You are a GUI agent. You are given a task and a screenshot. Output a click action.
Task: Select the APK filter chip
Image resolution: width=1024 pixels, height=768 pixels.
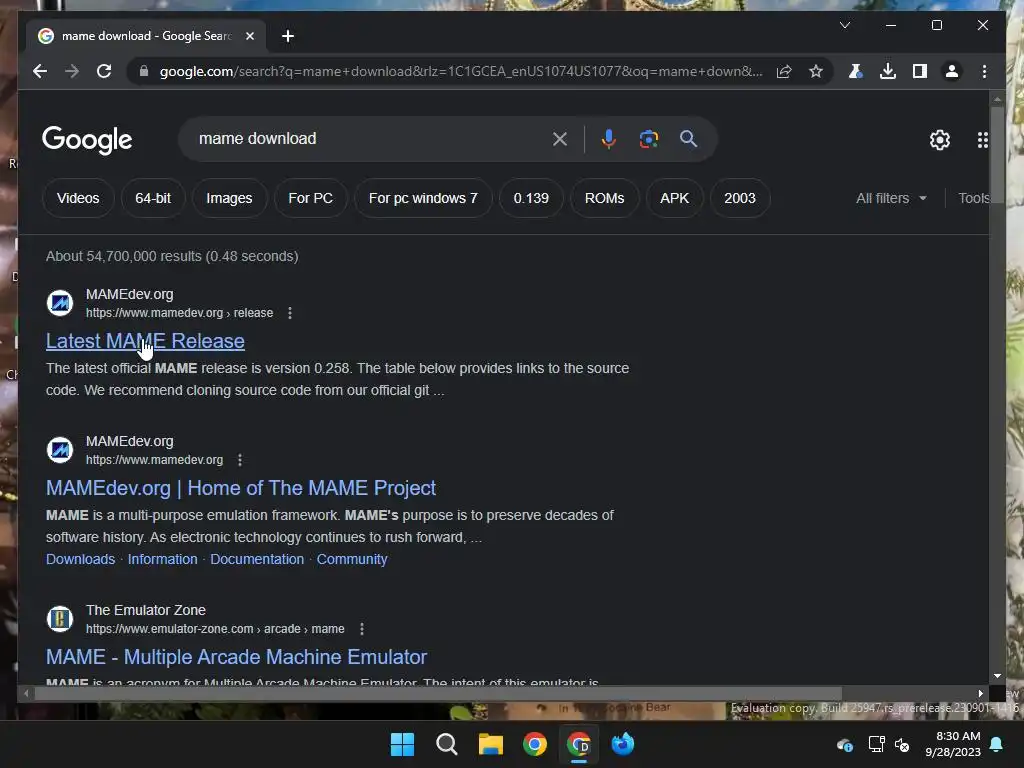674,198
